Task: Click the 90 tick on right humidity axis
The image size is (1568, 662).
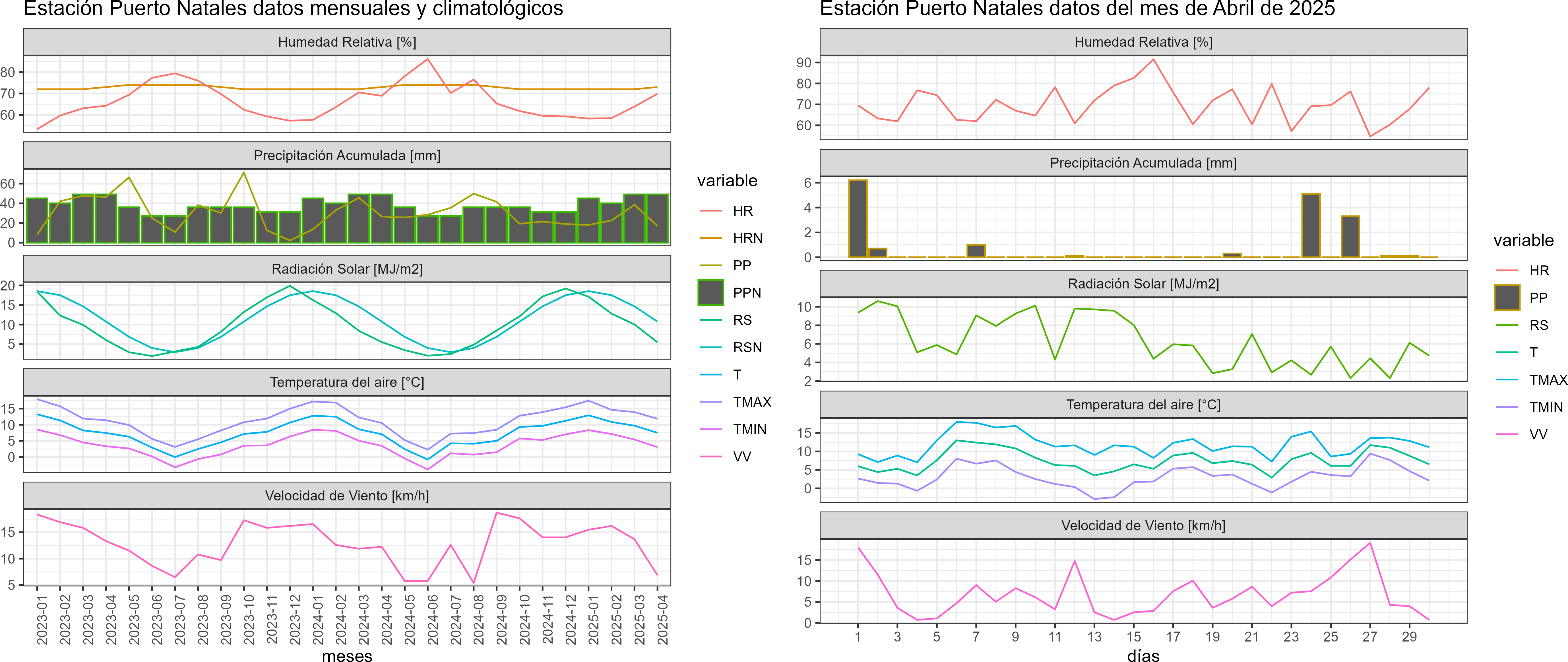Action: [x=803, y=63]
